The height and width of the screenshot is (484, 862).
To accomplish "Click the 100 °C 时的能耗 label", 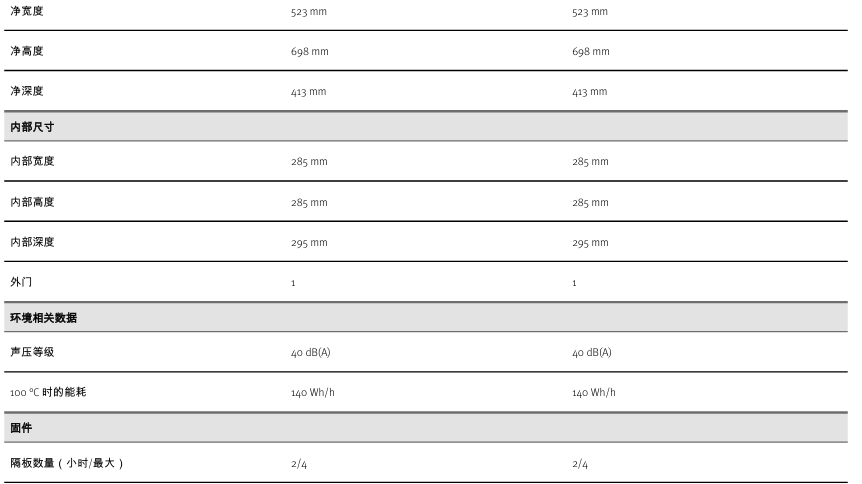I will (48, 392).
